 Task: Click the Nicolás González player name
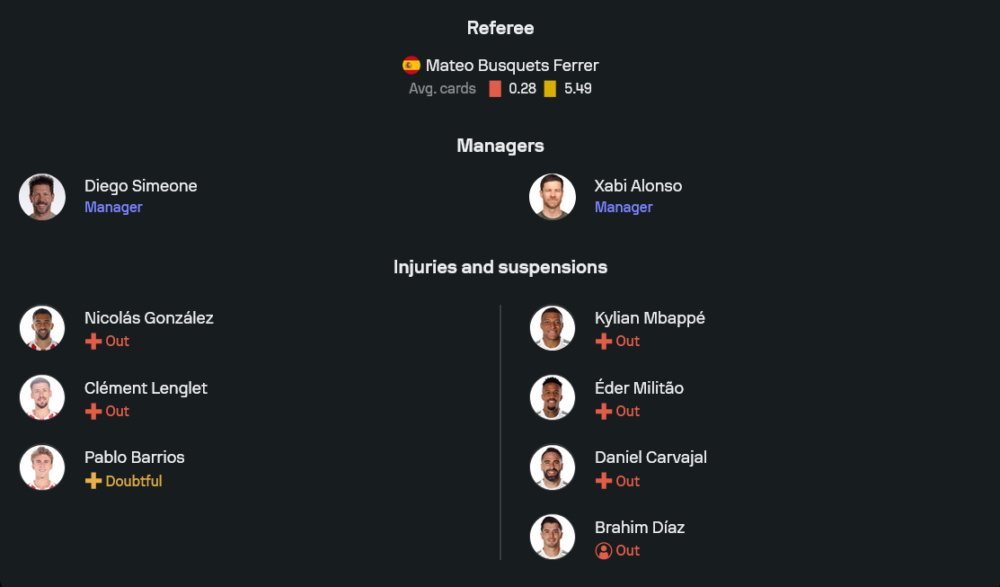tap(149, 318)
